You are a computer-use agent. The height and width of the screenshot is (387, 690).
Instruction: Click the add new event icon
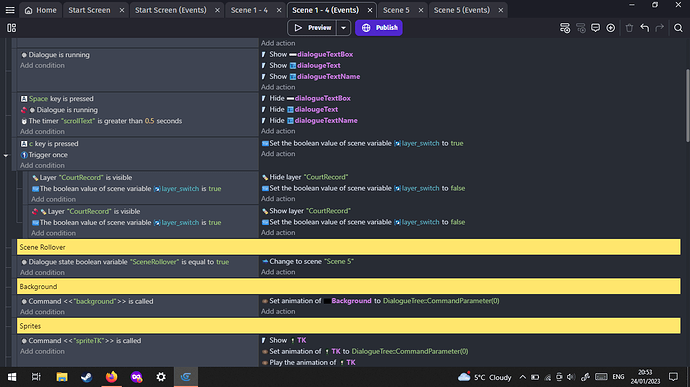click(x=565, y=28)
